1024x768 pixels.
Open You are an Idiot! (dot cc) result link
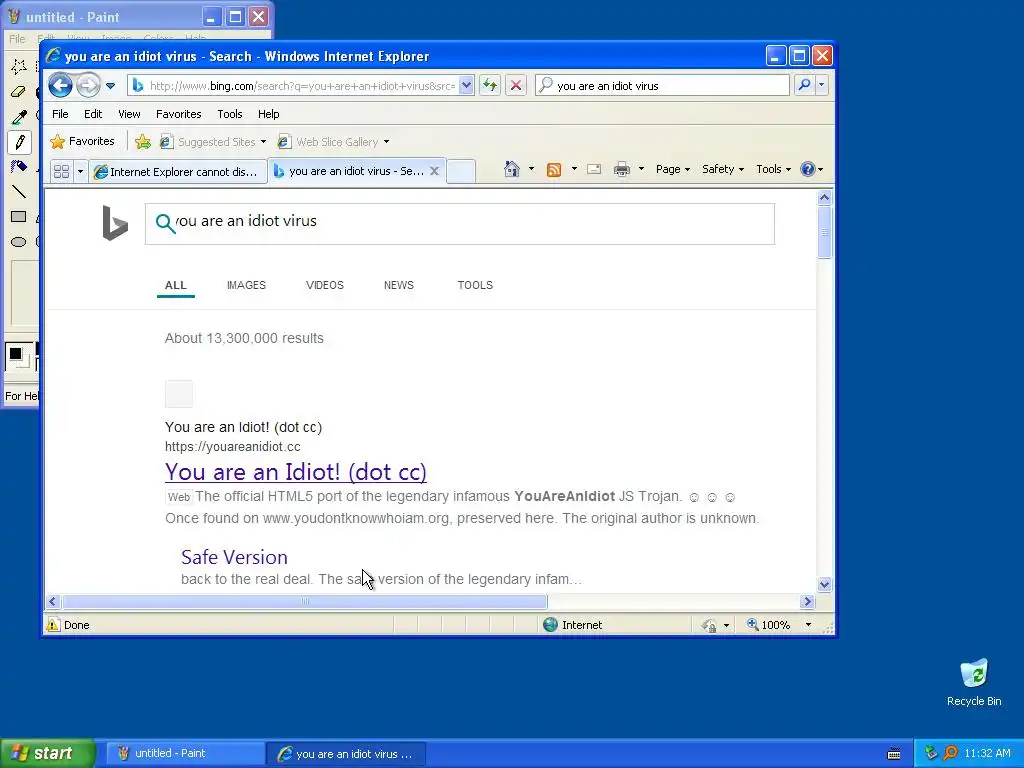tap(296, 472)
